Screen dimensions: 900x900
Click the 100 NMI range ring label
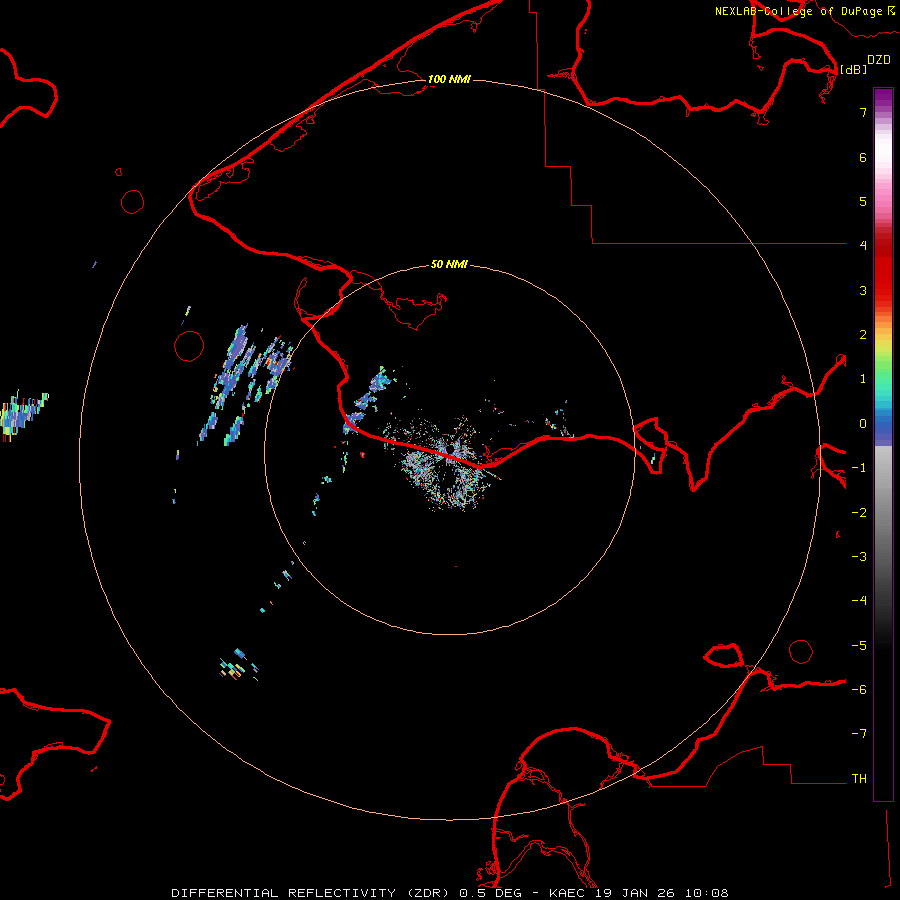click(449, 79)
